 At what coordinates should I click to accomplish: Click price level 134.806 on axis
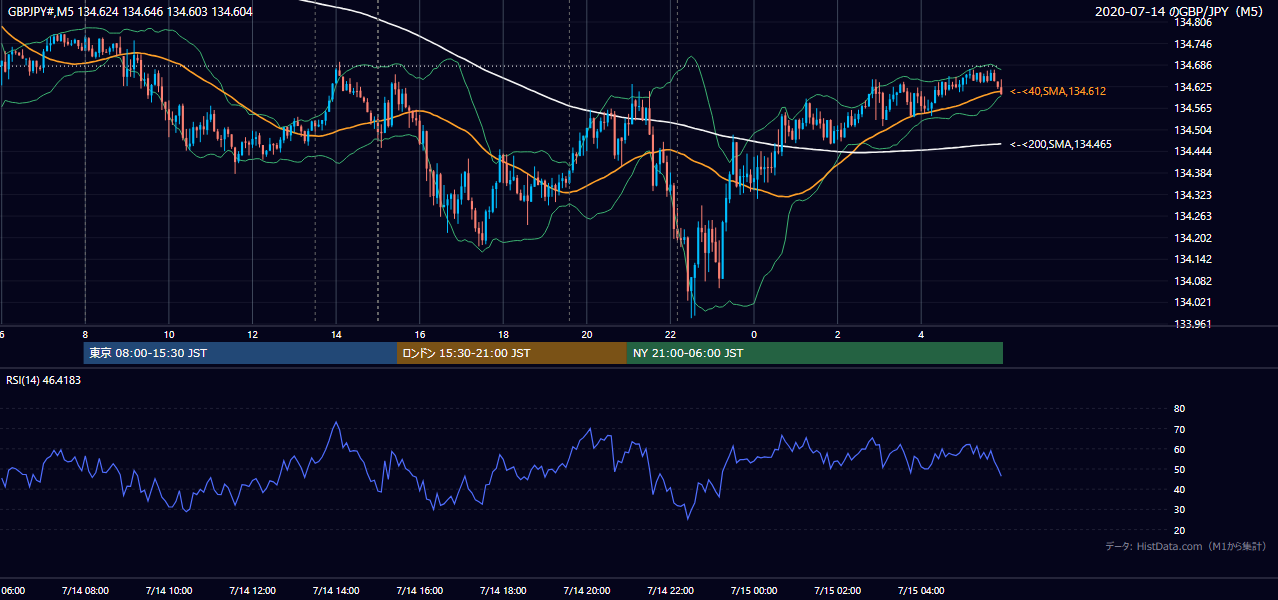(x=1192, y=22)
